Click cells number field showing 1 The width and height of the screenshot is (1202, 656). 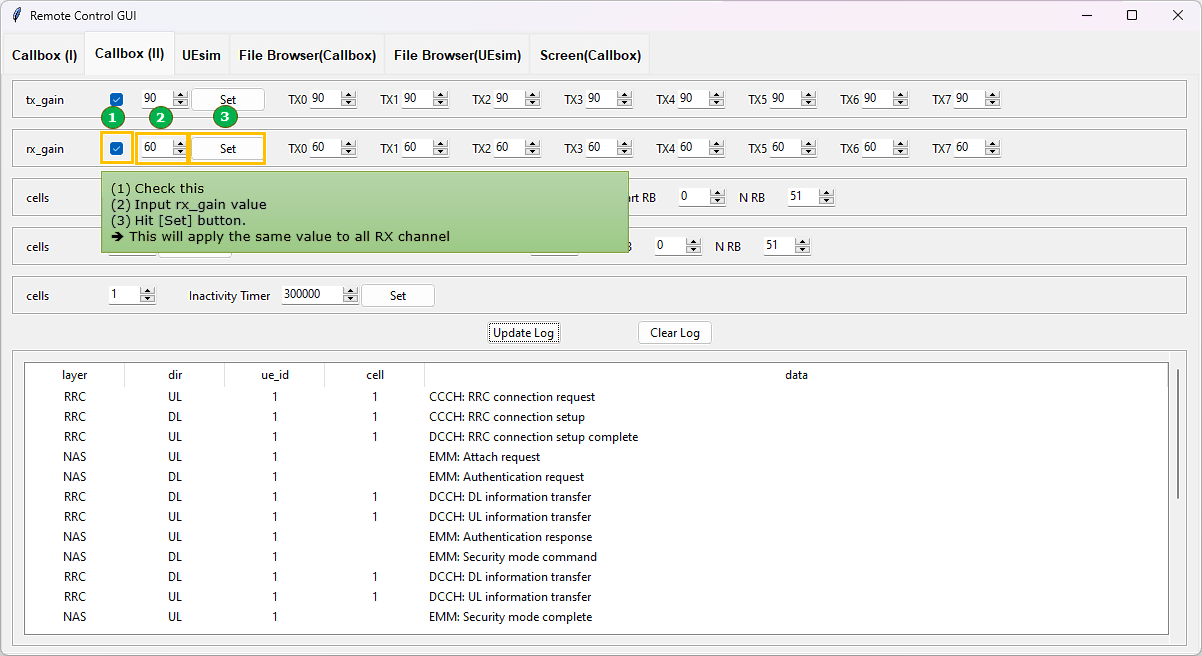[124, 295]
